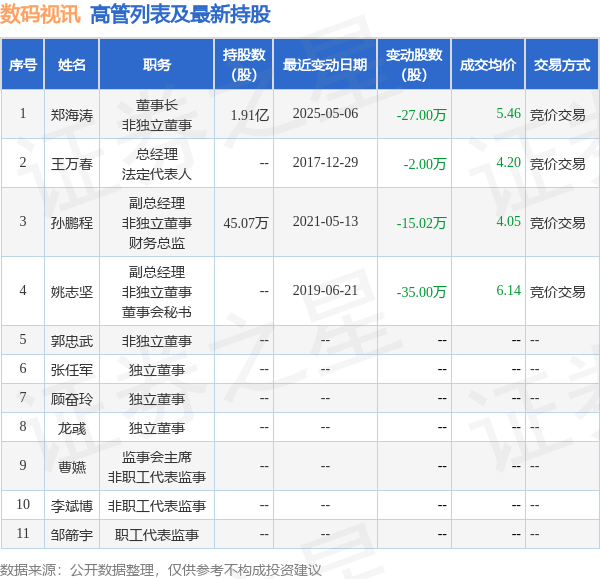Viewport: 600px width, 579px height.
Task: Click the name 邹箭宇
Action: point(72,535)
